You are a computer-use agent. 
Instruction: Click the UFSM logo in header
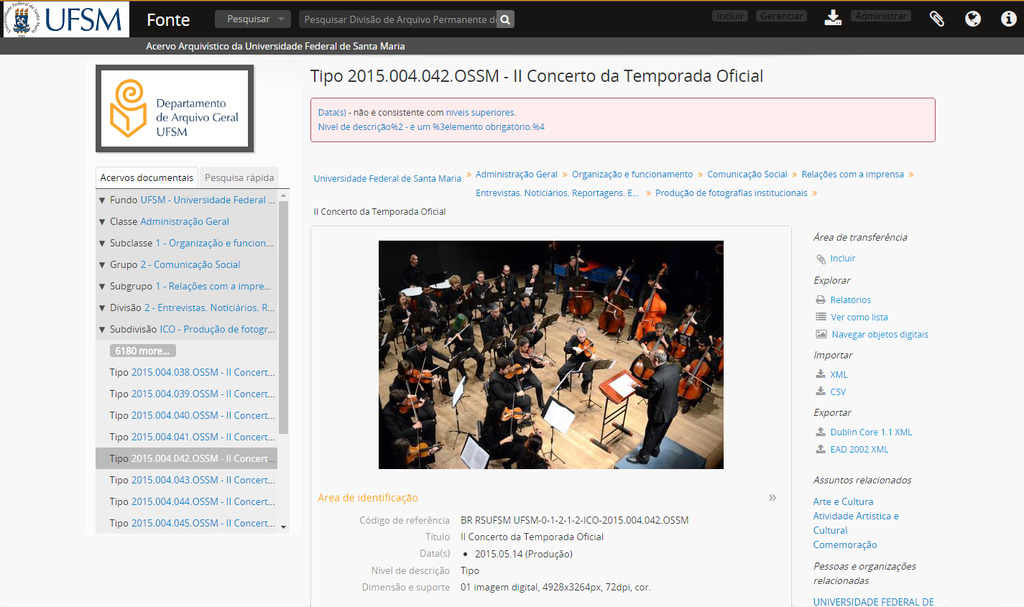pos(65,18)
